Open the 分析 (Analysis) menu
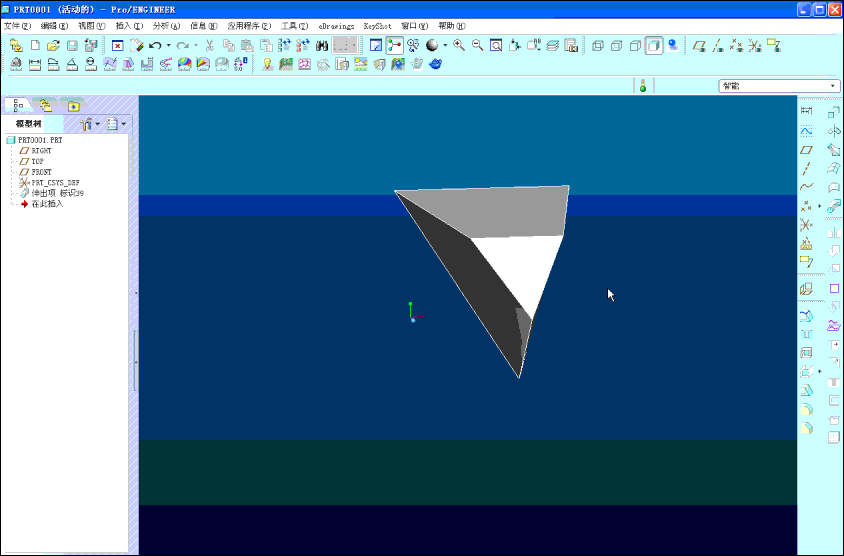 point(166,26)
